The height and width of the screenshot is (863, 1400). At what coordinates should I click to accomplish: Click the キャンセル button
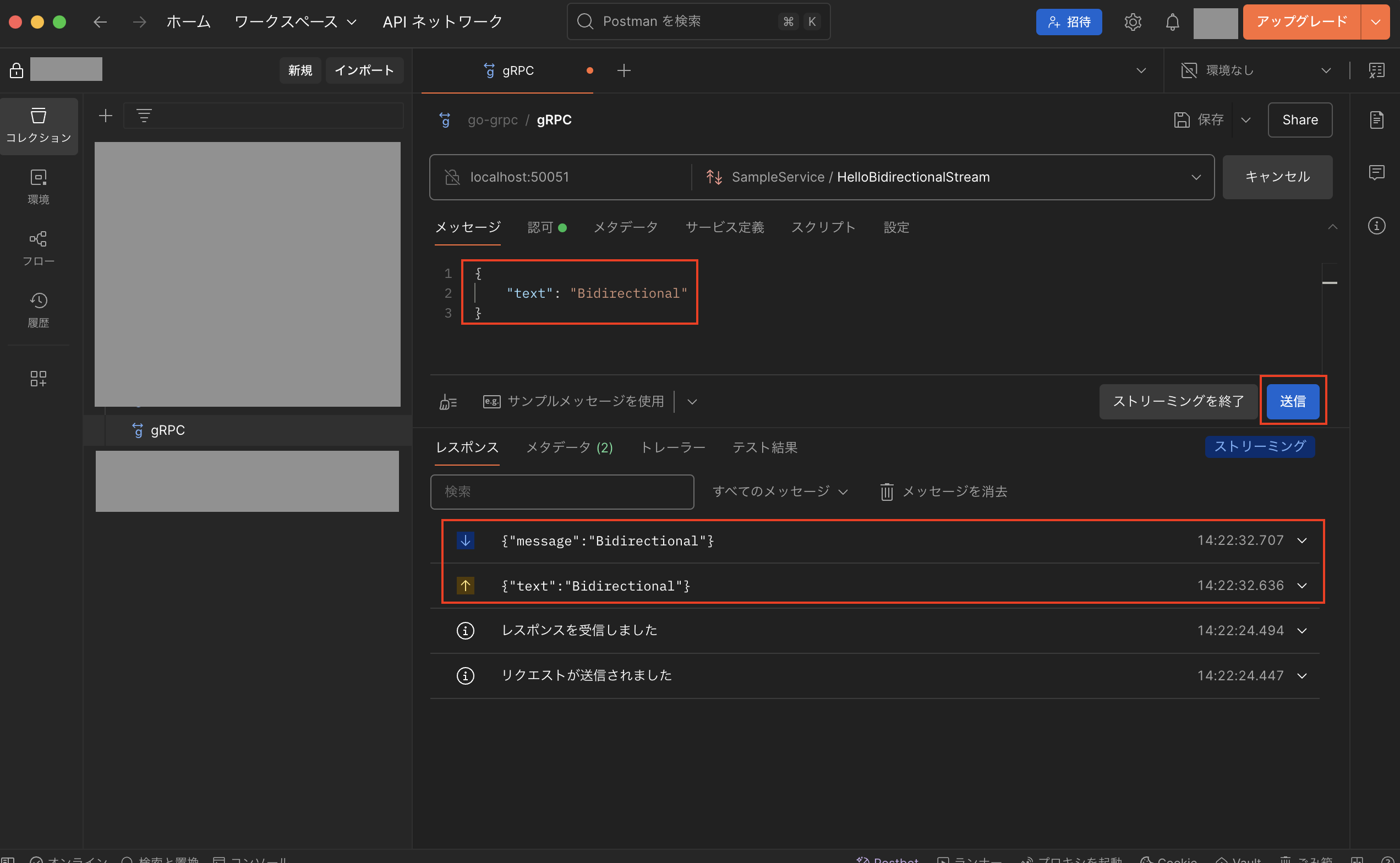coord(1277,177)
